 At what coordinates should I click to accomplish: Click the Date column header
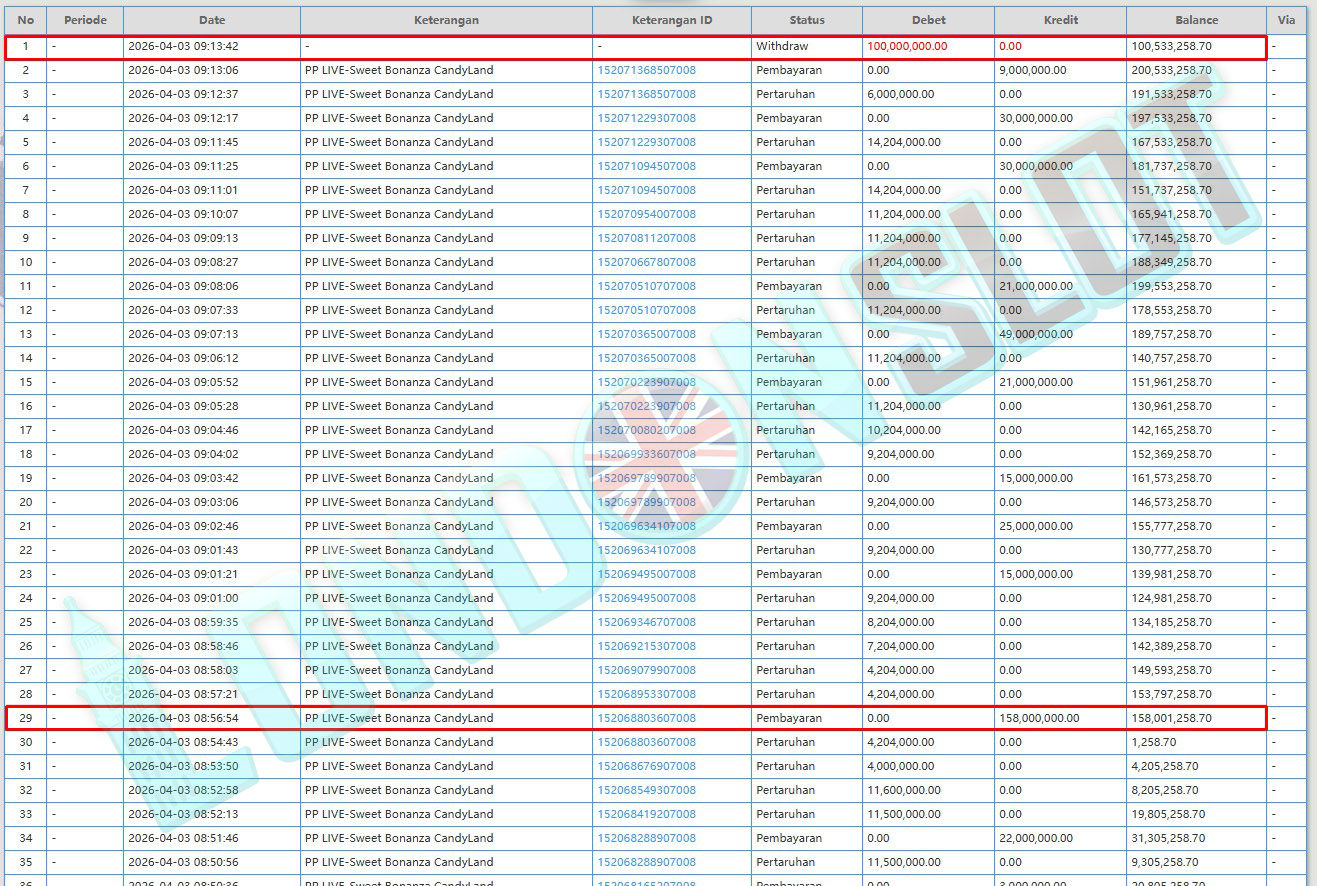pyautogui.click(x=212, y=20)
